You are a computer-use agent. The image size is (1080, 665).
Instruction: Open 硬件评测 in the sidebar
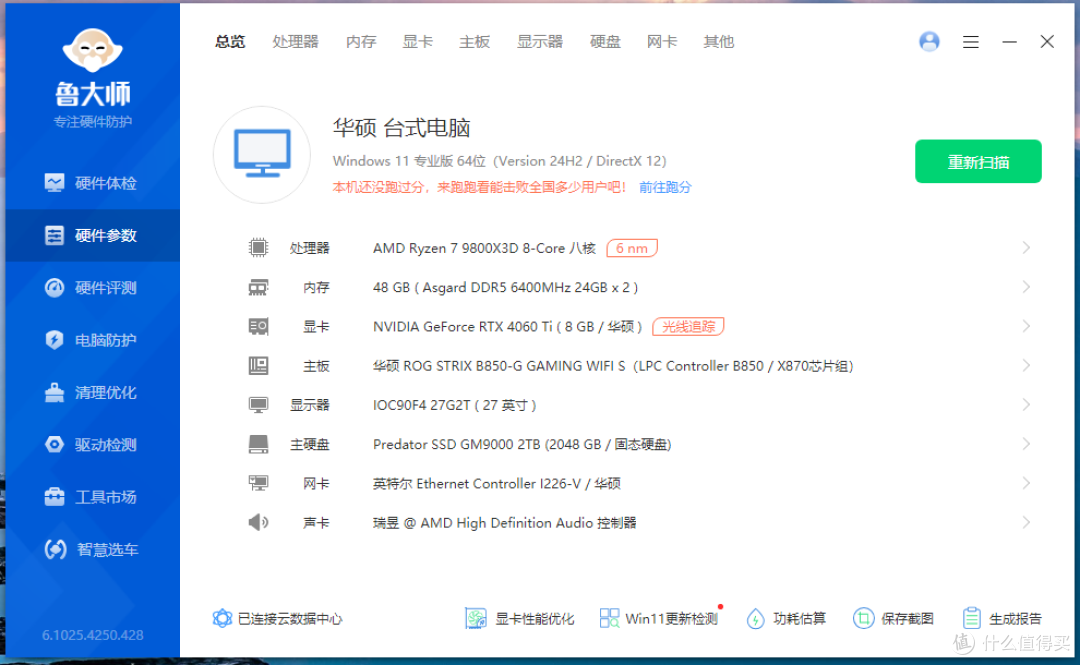(x=92, y=287)
